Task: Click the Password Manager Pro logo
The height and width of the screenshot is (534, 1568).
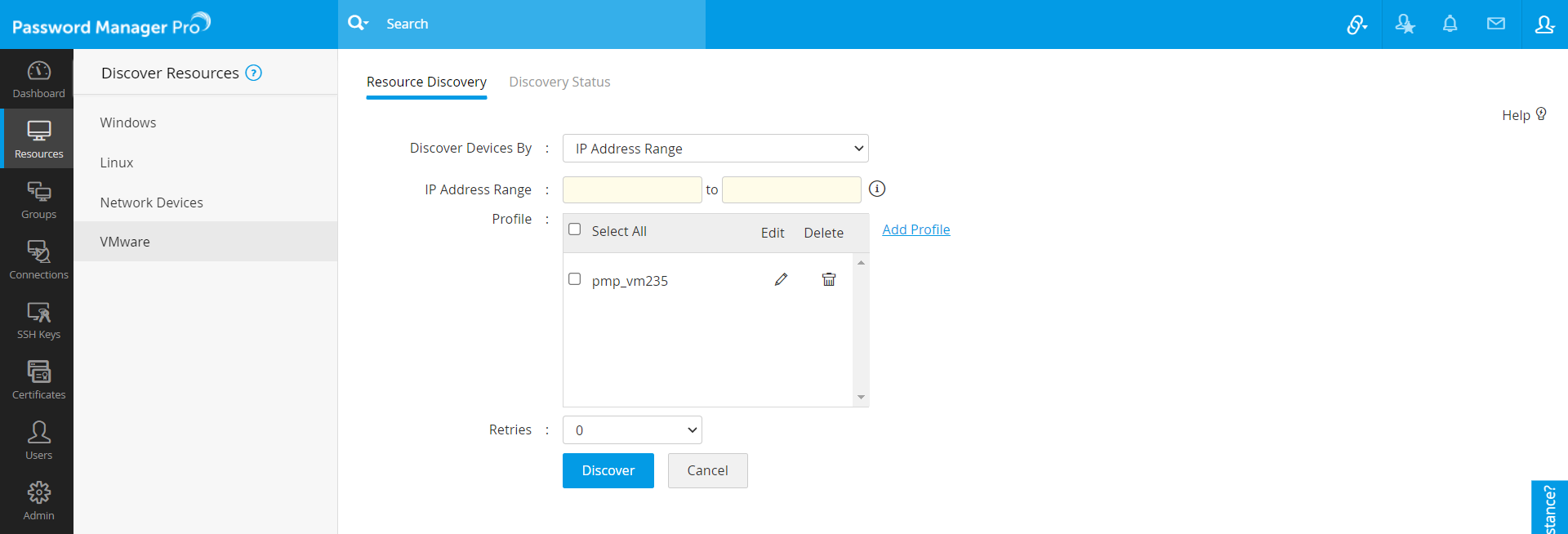Action: (112, 24)
